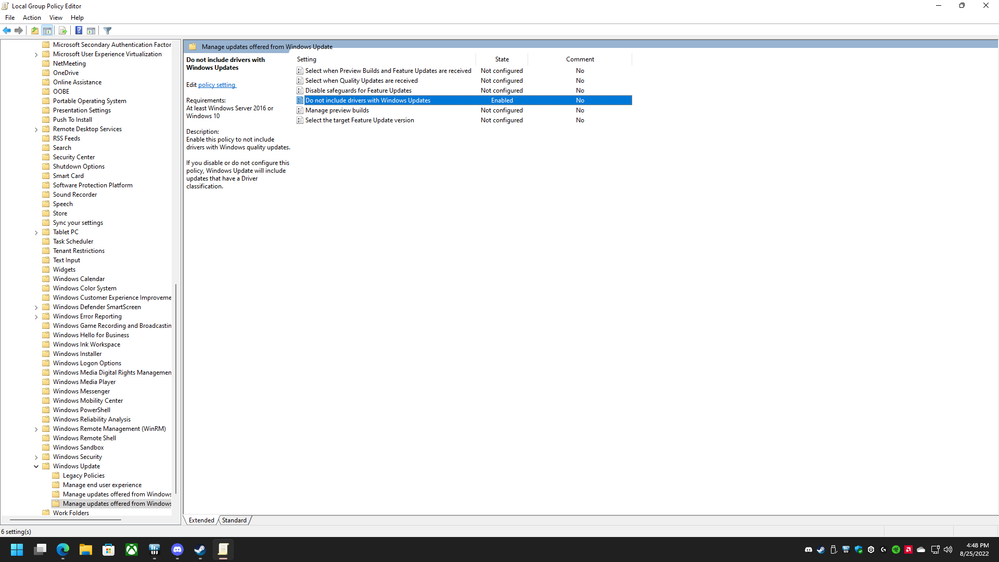Go up one level with folder icon

click(35, 31)
